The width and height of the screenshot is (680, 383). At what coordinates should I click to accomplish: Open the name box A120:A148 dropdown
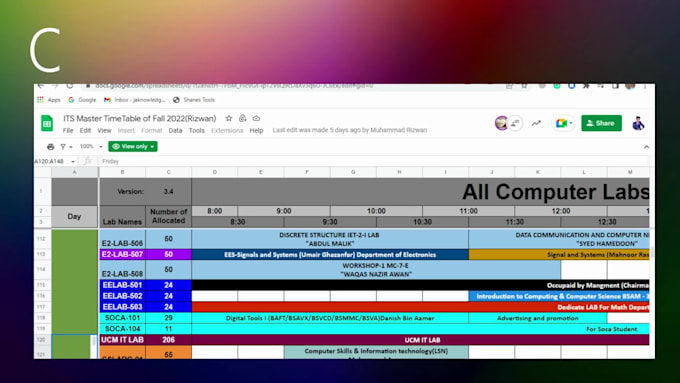coord(73,161)
